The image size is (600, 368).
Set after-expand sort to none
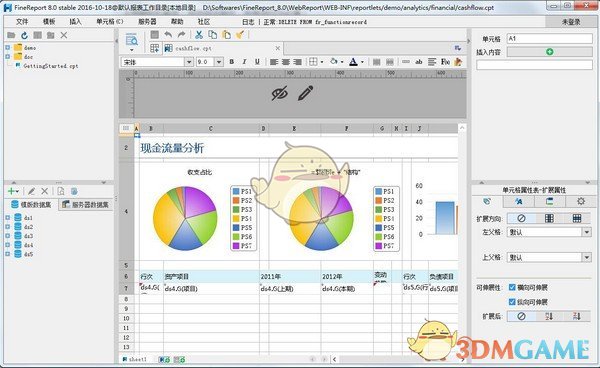(x=521, y=316)
